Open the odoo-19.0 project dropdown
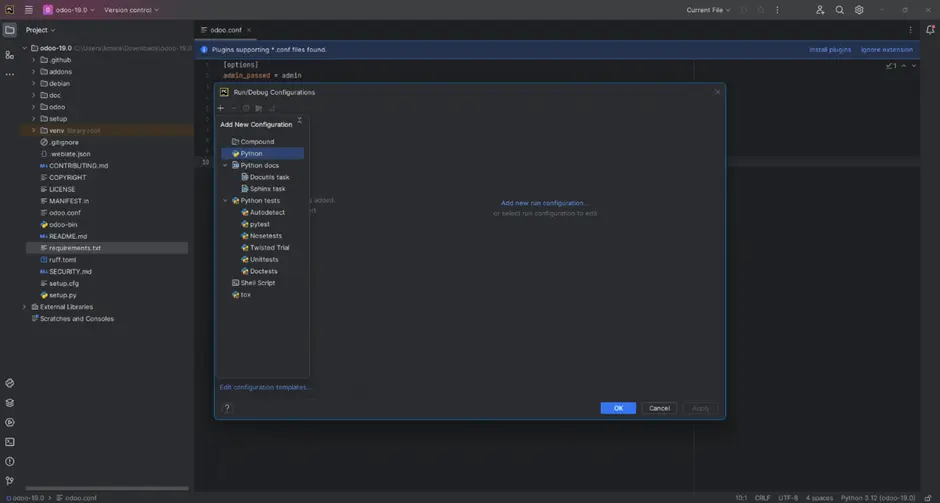 coord(69,10)
